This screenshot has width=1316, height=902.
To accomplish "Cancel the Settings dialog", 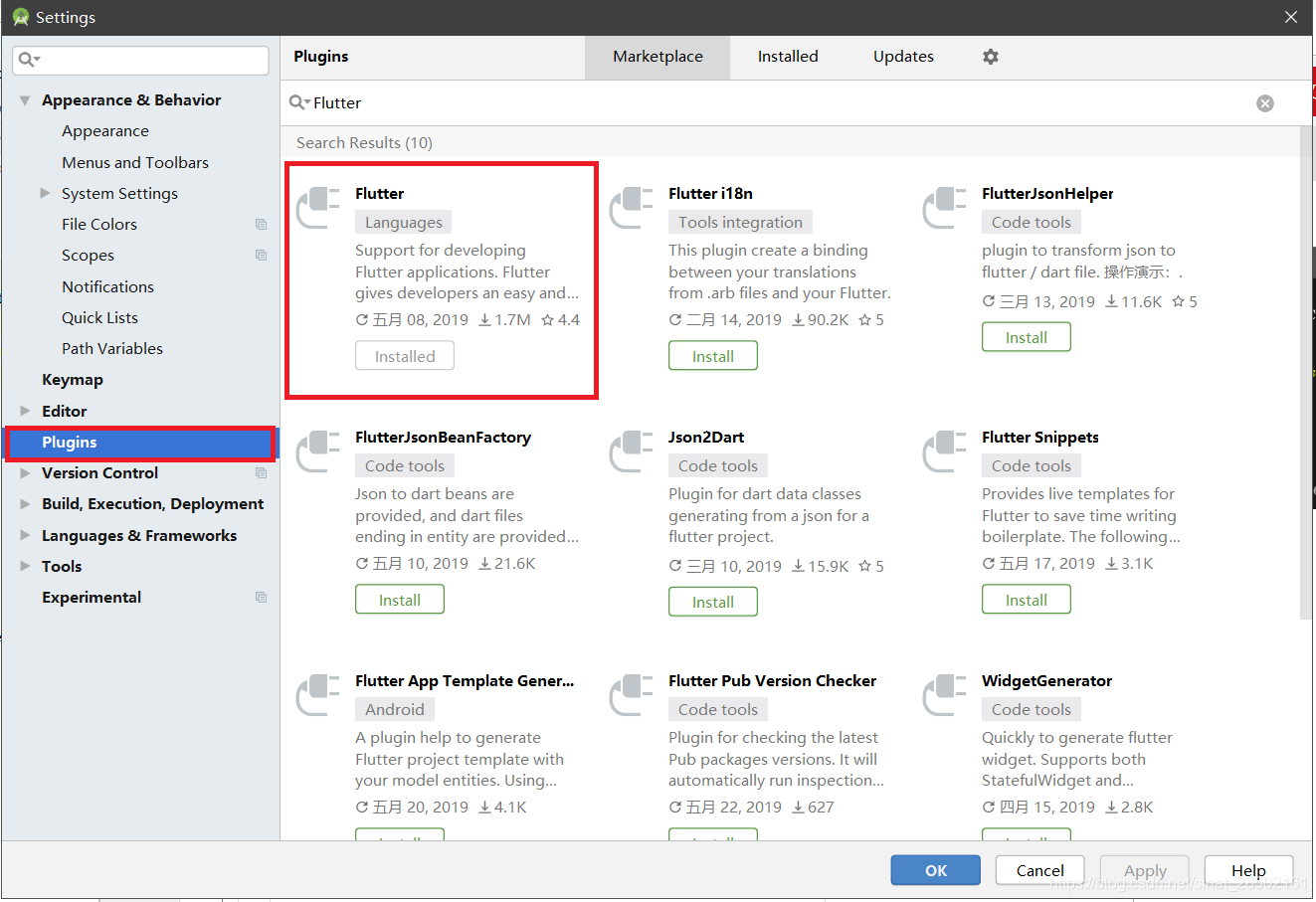I will (x=1040, y=870).
